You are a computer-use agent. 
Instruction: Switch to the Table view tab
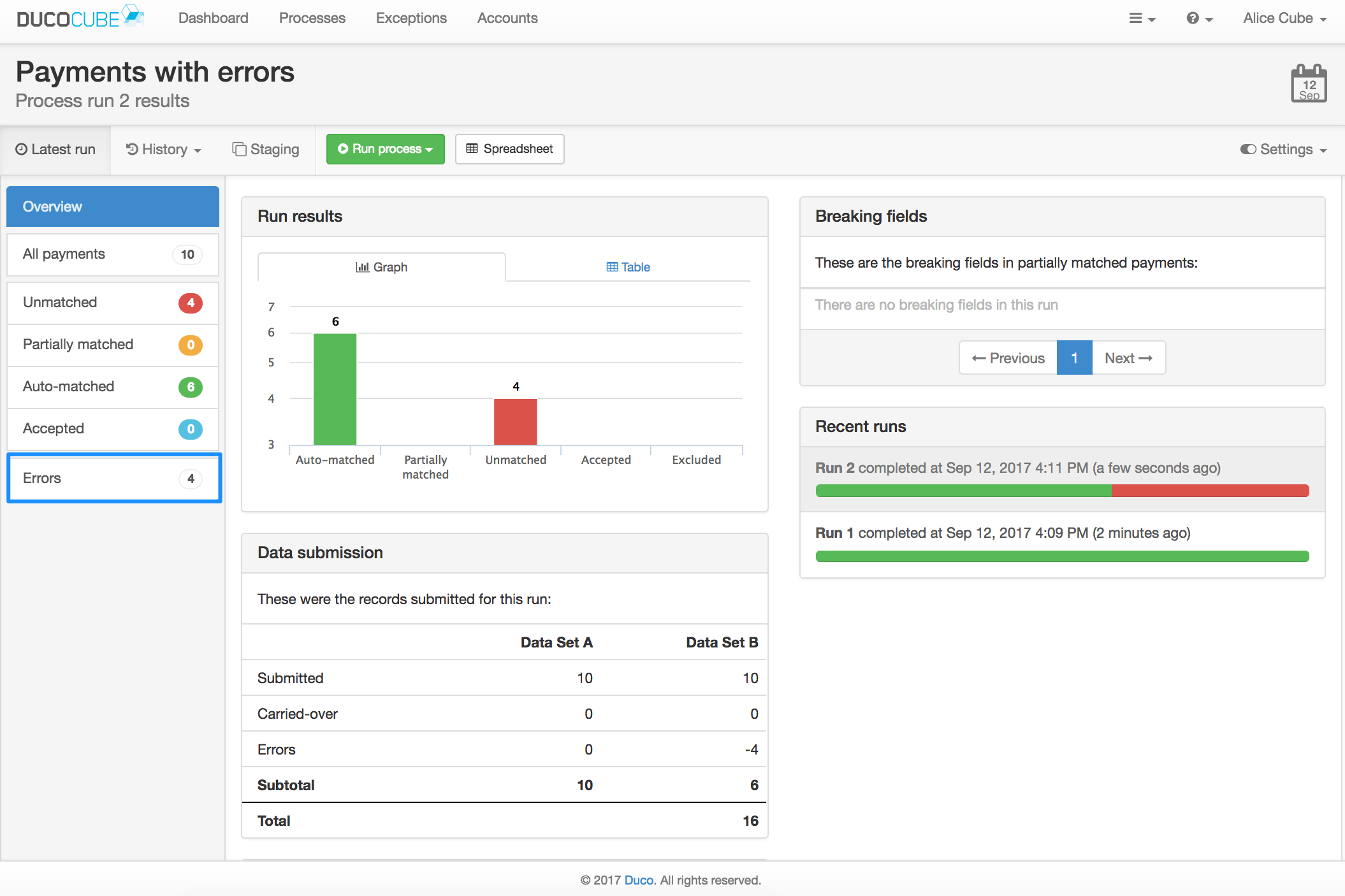coord(628,267)
